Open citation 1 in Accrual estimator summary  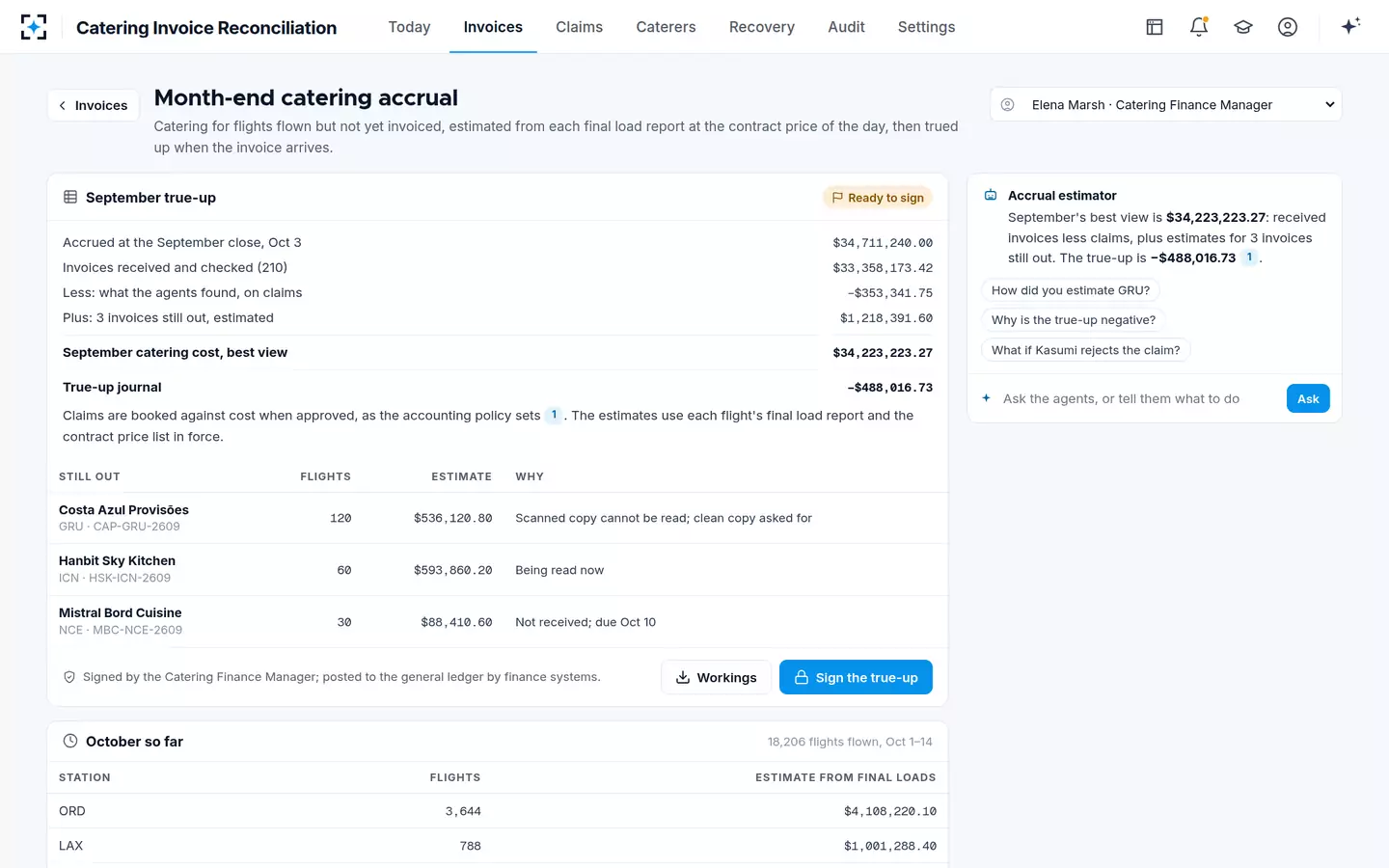pyautogui.click(x=1249, y=258)
